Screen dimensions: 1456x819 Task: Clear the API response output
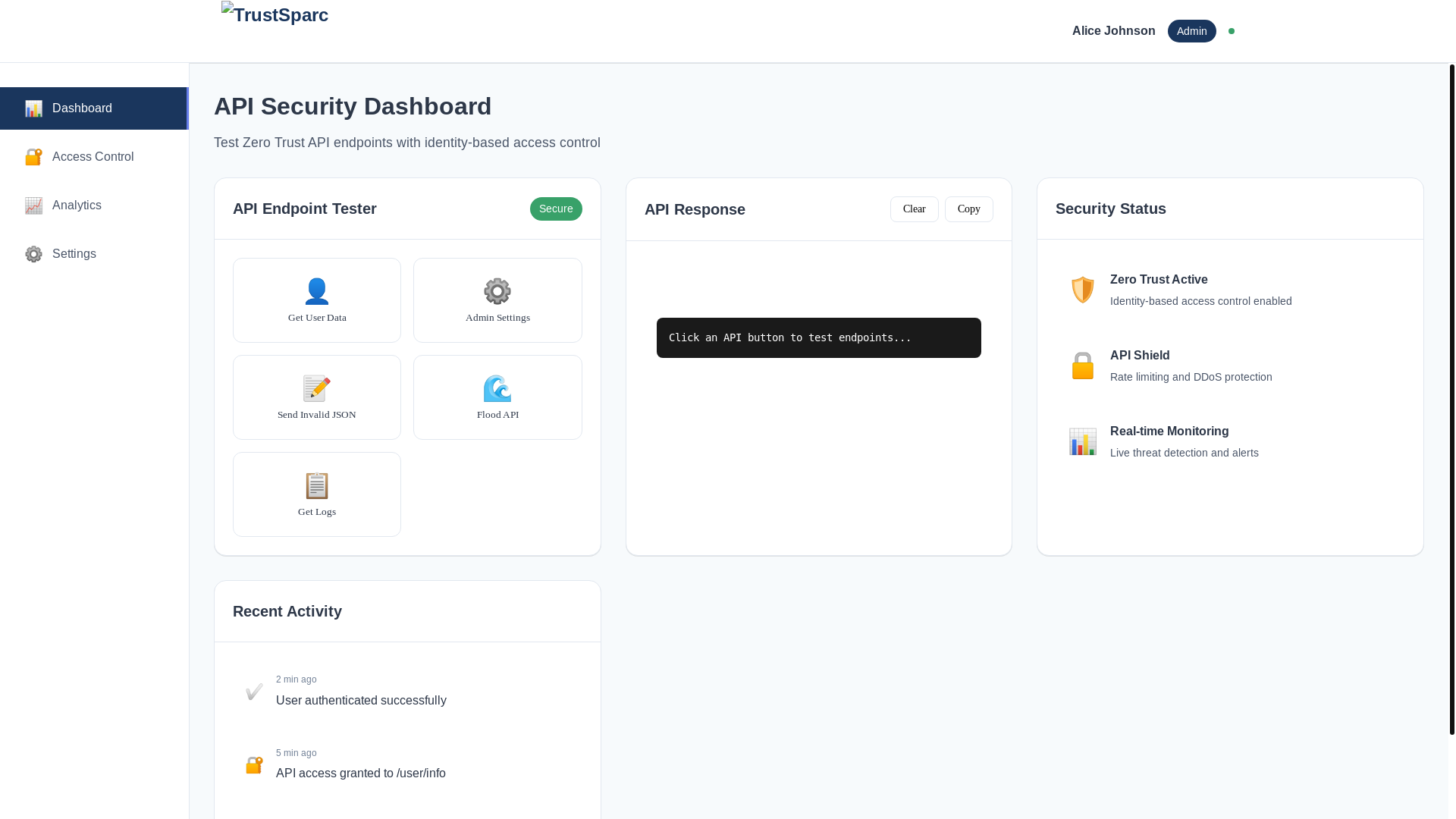pos(915,209)
